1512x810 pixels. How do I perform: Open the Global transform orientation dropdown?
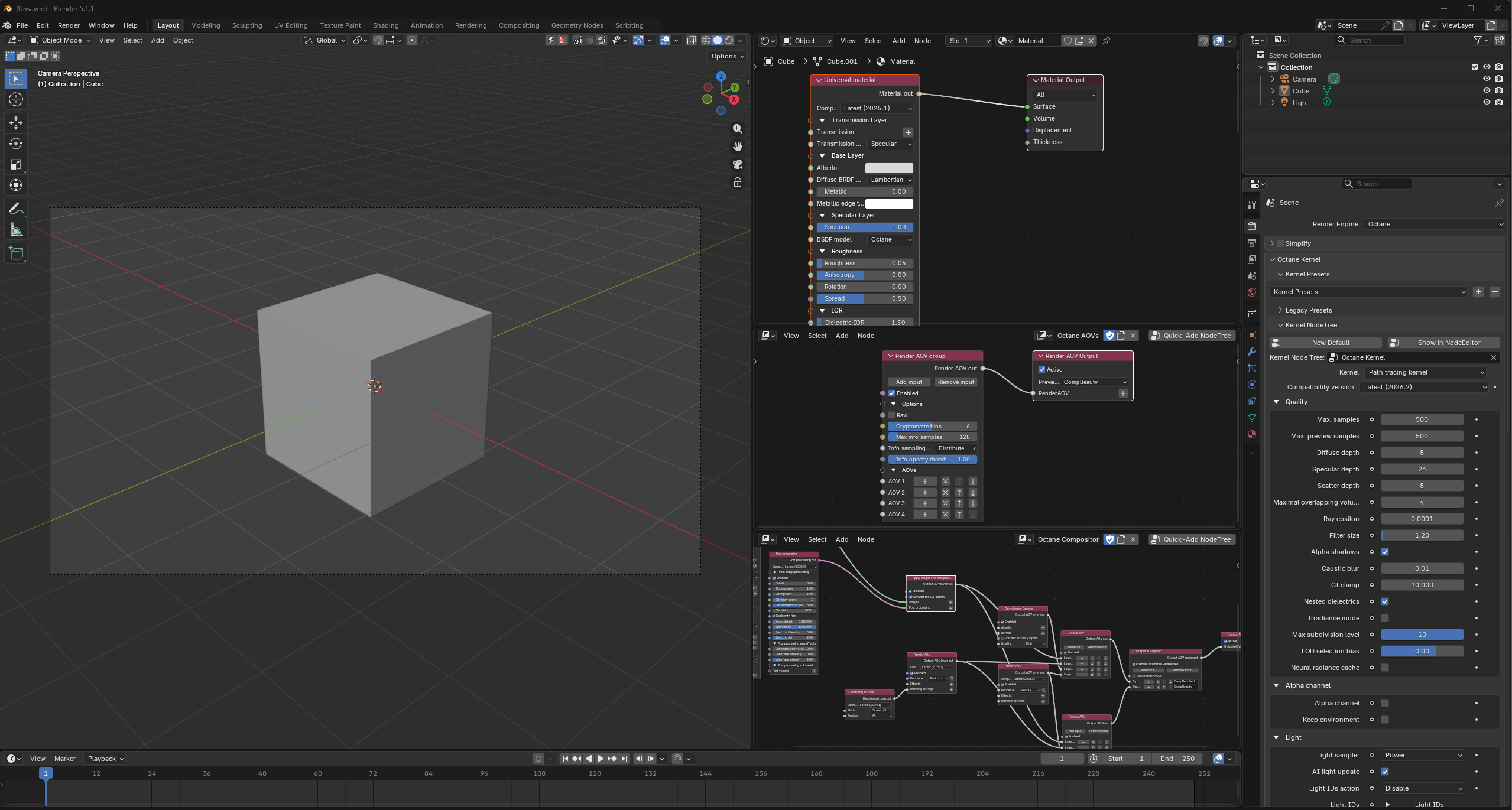325,40
